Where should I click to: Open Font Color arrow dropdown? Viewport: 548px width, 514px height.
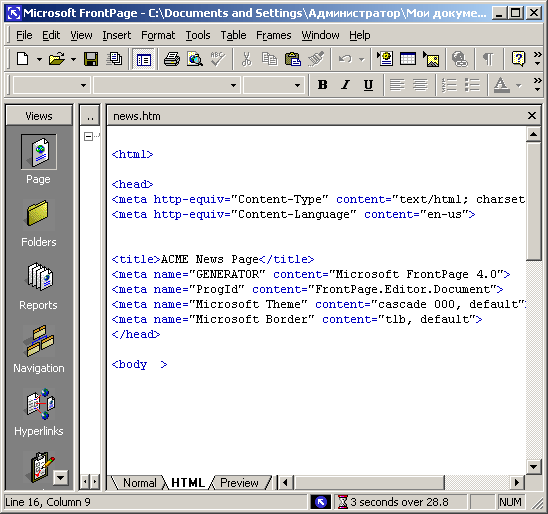519,85
